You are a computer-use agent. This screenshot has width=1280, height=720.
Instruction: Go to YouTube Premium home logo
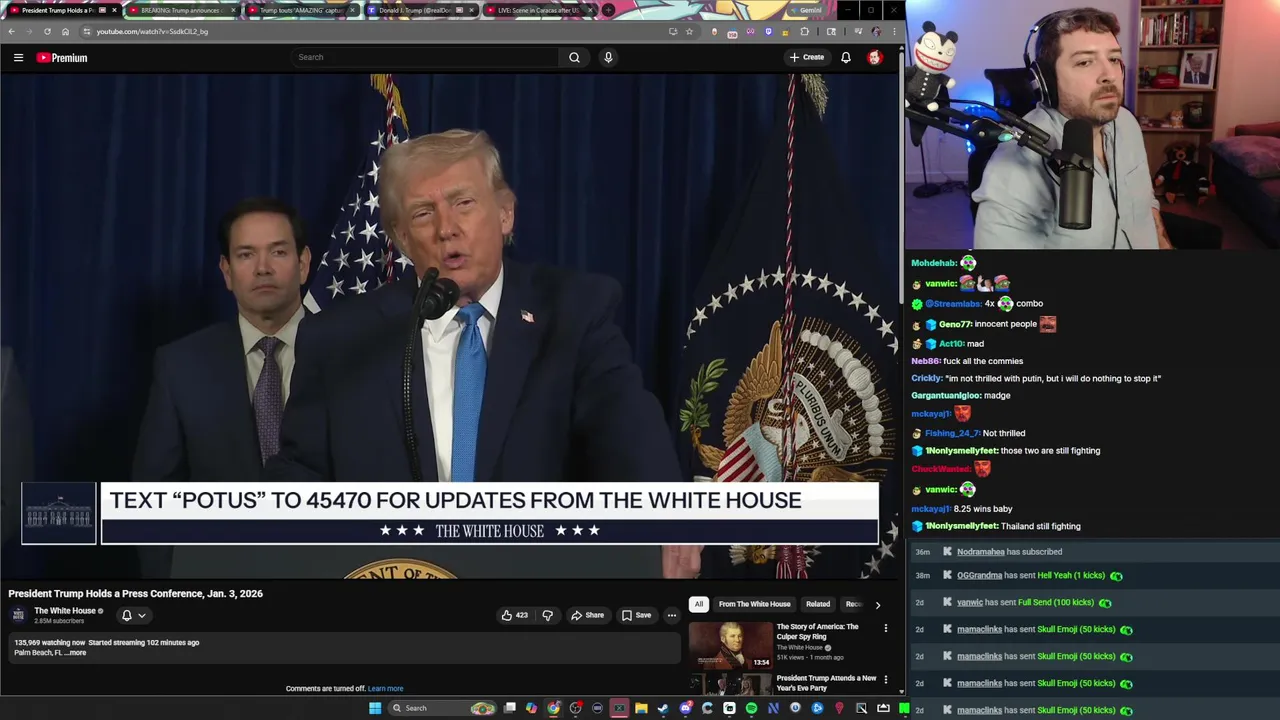[x=62, y=58]
